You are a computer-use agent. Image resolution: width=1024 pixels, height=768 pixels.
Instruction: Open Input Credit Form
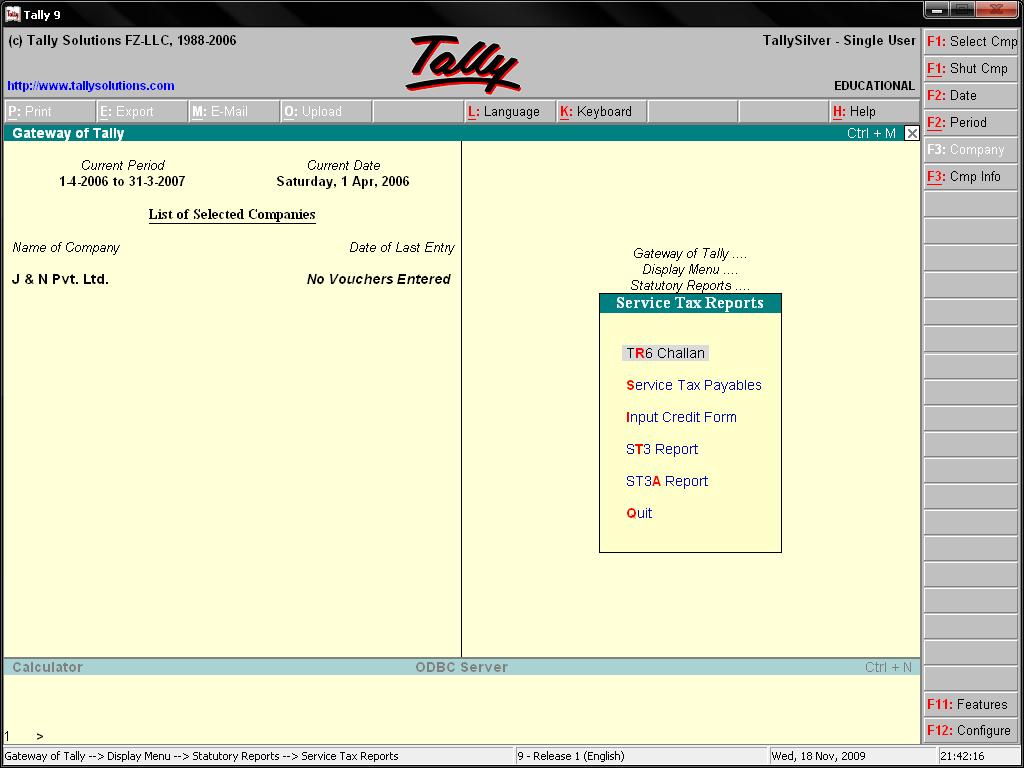[x=681, y=417]
